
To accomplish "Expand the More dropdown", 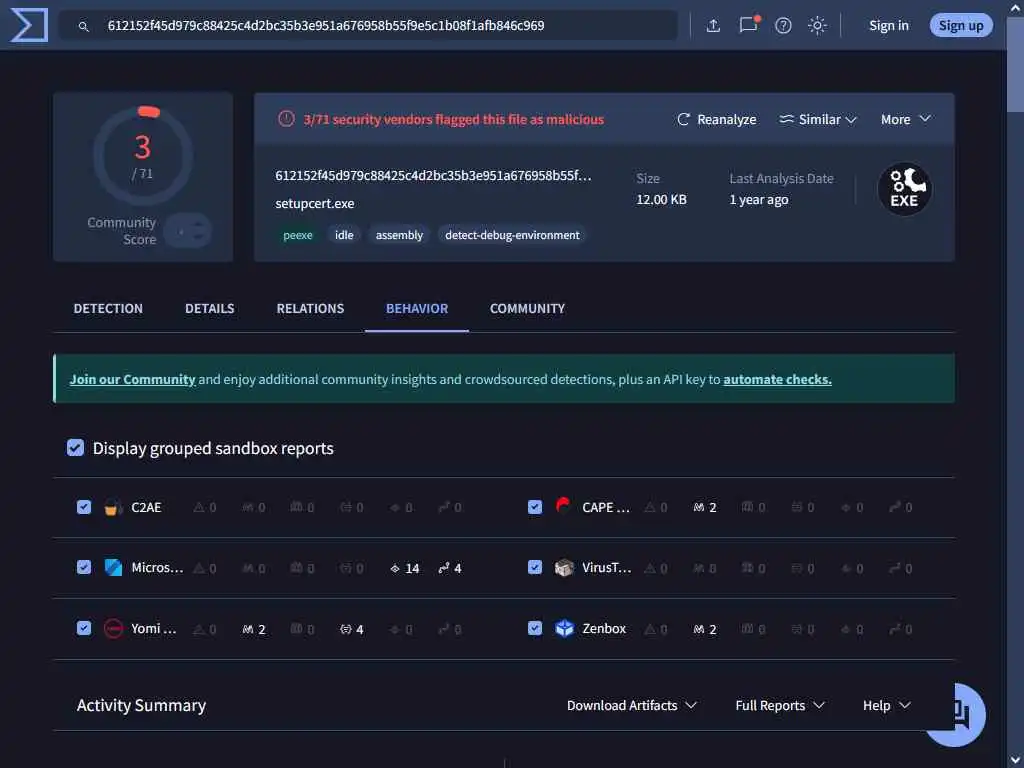I will coord(905,120).
